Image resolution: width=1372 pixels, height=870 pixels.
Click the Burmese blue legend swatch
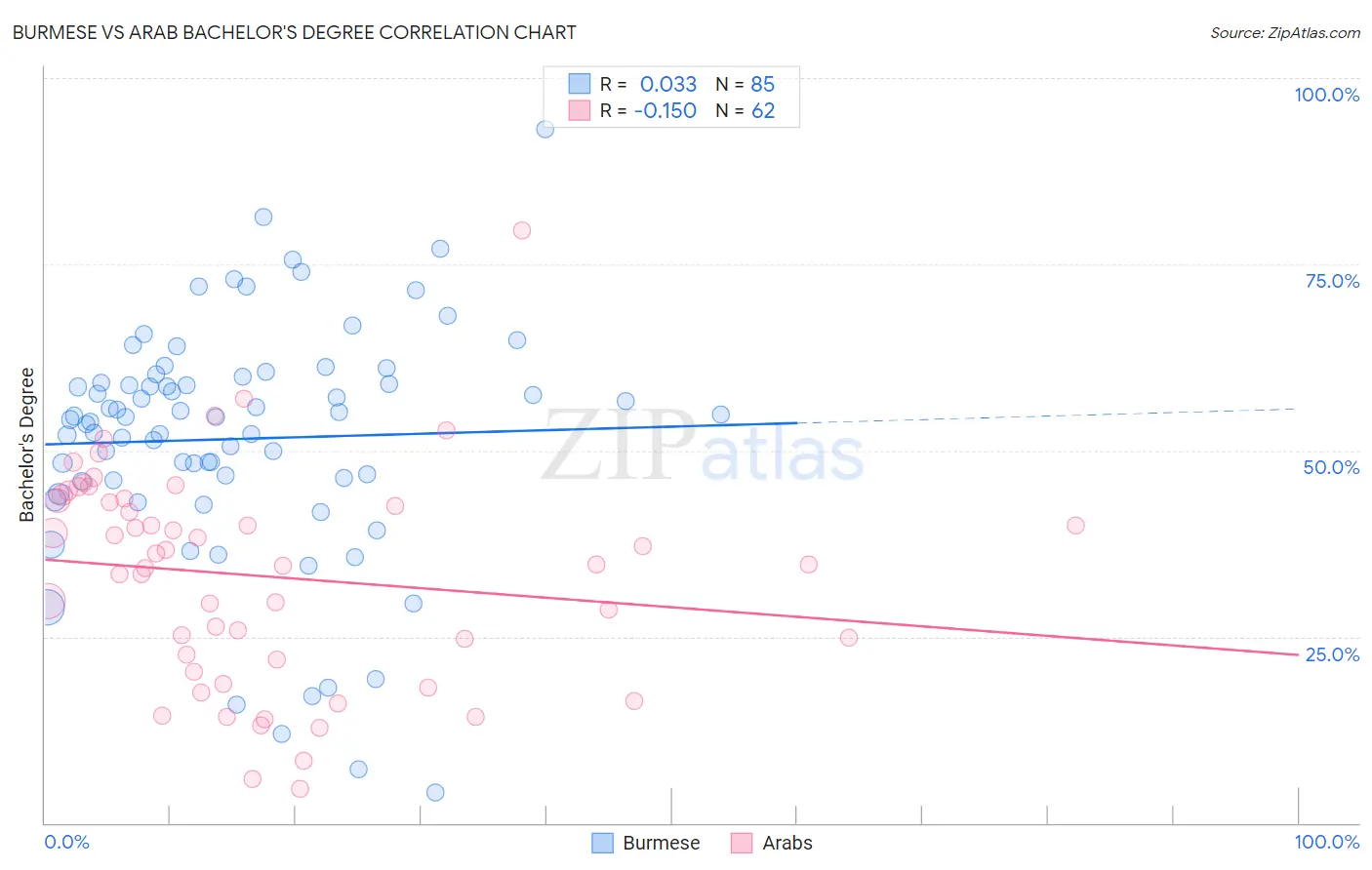point(603,843)
